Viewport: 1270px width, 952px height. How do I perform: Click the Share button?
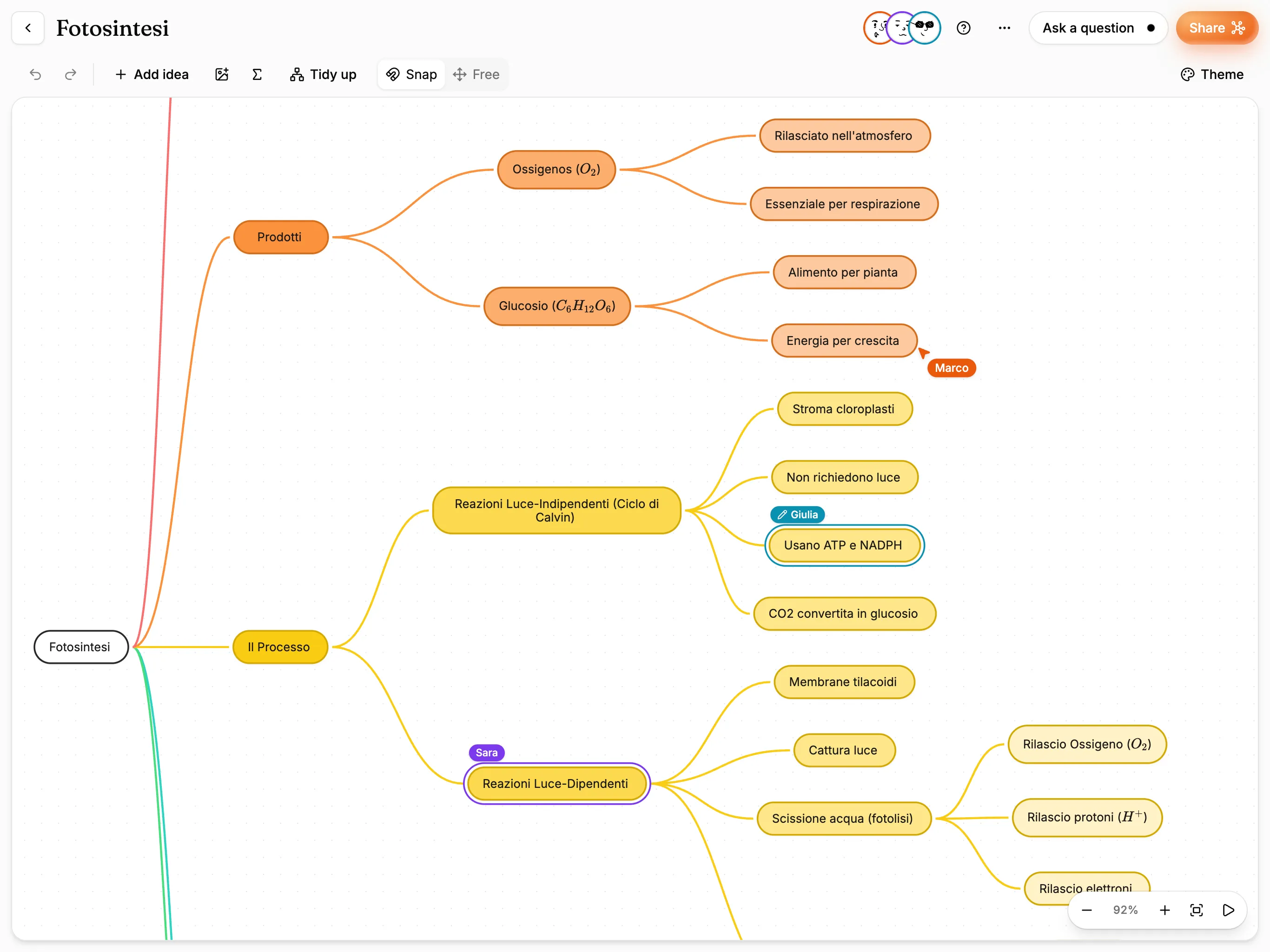click(x=1217, y=27)
